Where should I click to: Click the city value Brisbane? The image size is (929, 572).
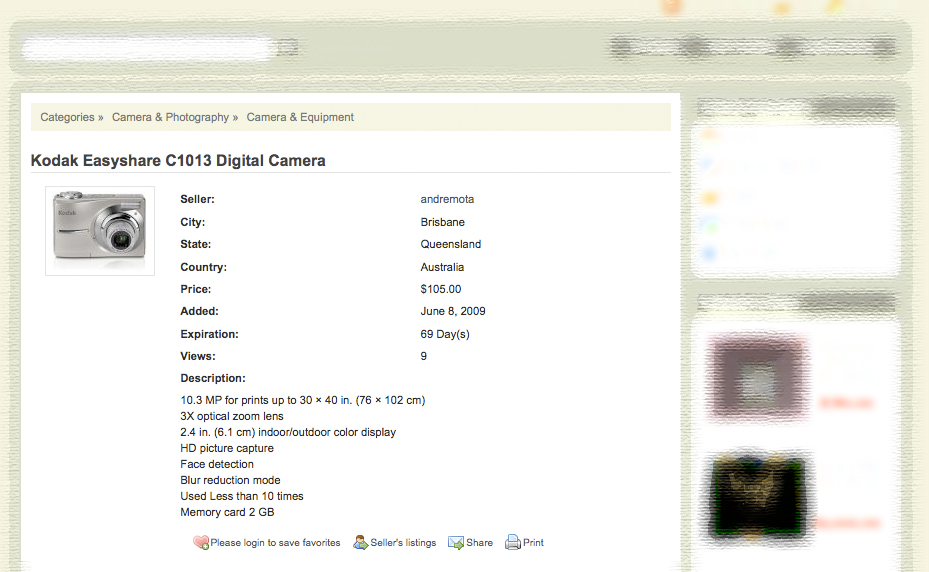point(443,222)
